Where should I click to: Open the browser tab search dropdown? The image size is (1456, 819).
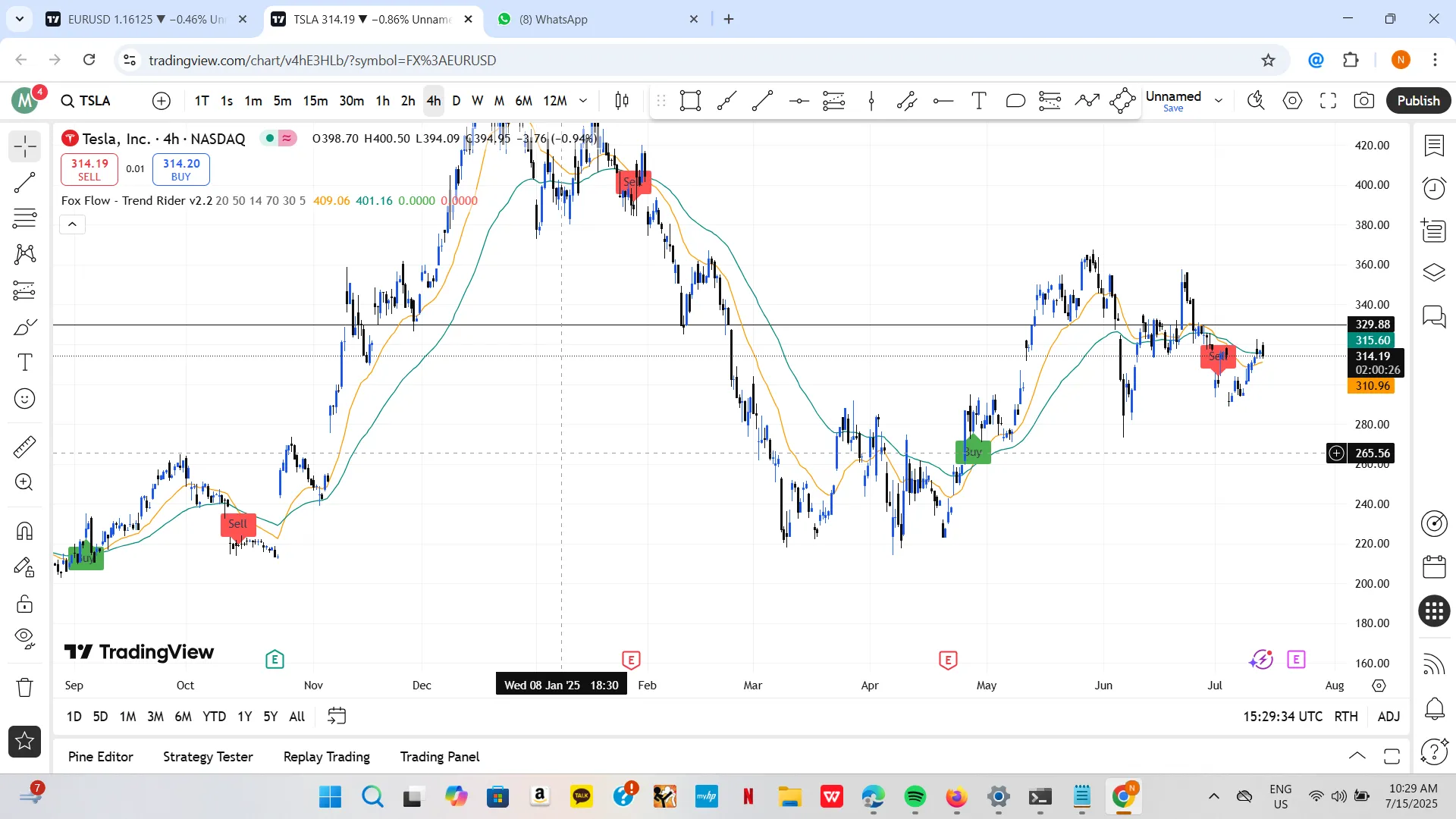click(x=19, y=19)
